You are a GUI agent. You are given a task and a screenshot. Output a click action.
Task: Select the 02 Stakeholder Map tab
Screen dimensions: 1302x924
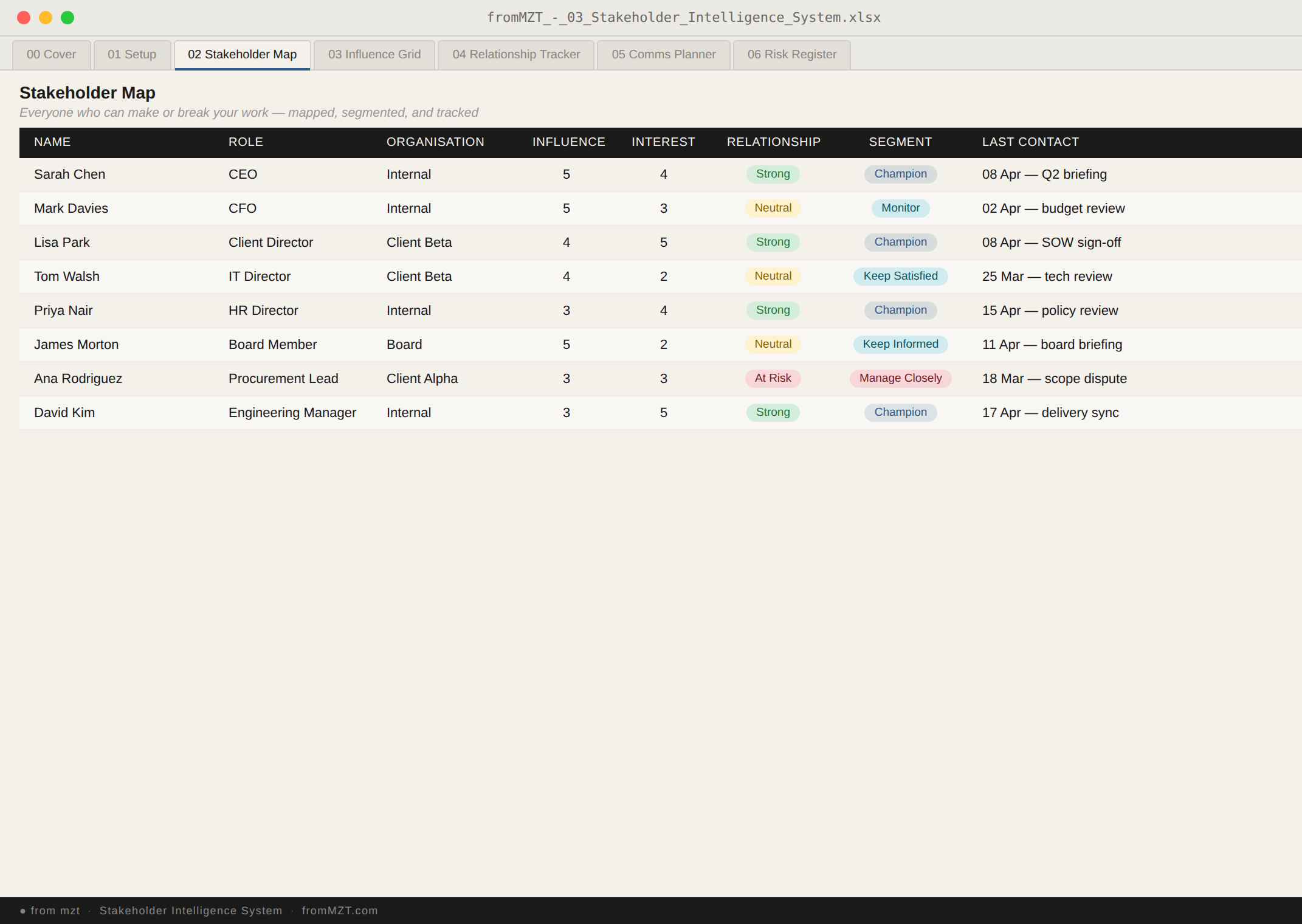tap(243, 55)
